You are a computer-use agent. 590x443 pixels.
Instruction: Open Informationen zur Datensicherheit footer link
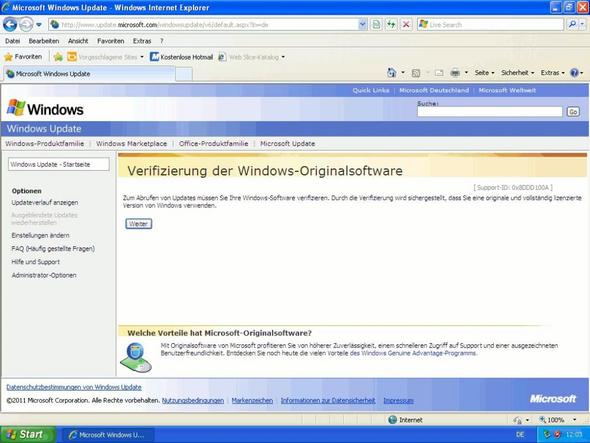pos(328,401)
